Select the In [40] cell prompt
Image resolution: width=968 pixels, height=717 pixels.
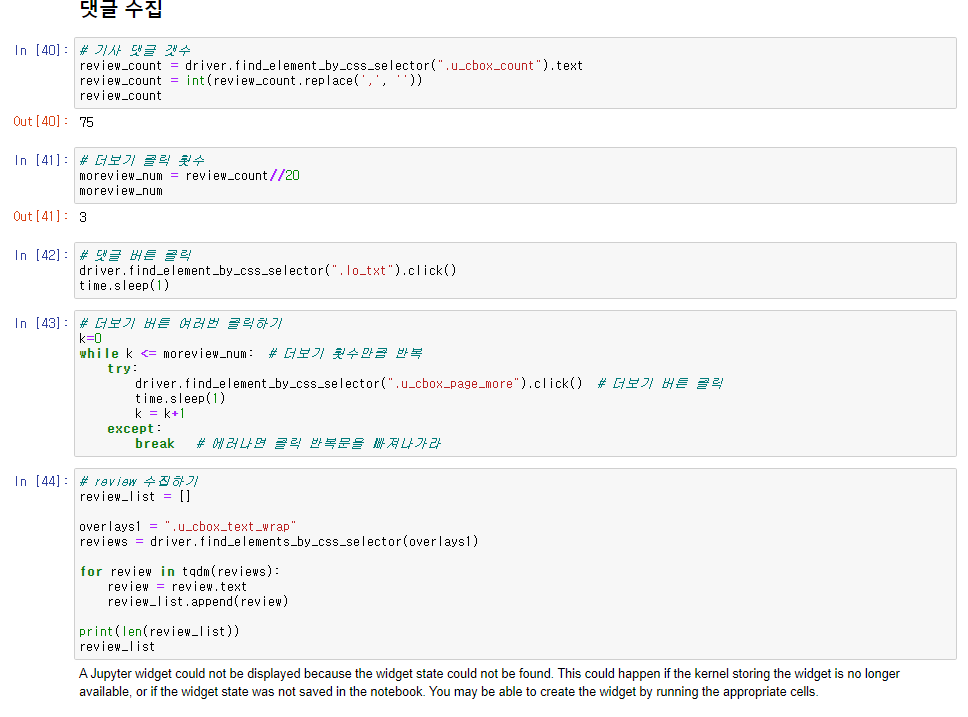coord(41,51)
